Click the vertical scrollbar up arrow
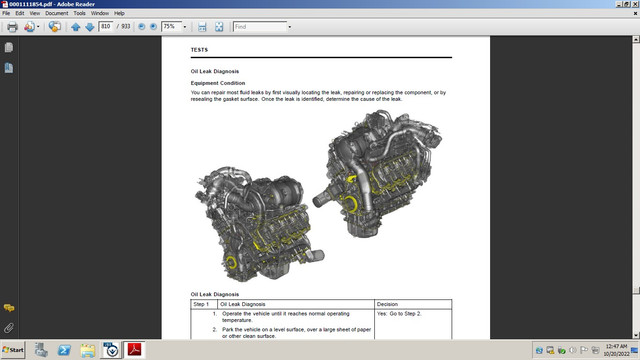The width and height of the screenshot is (640, 360). click(x=636, y=39)
